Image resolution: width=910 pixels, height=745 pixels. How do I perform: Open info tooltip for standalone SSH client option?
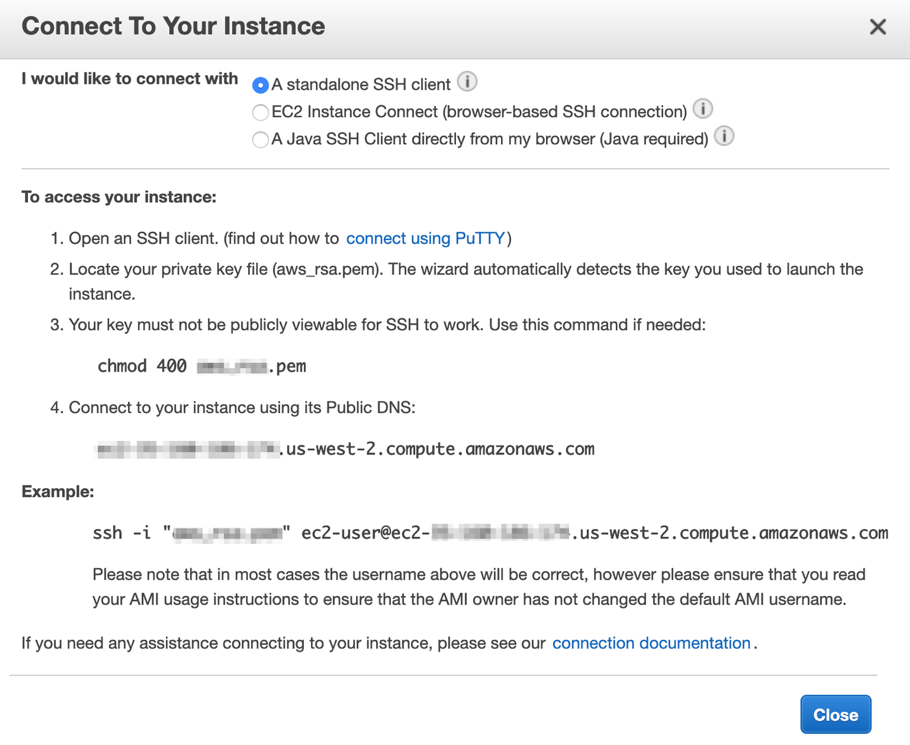click(466, 82)
